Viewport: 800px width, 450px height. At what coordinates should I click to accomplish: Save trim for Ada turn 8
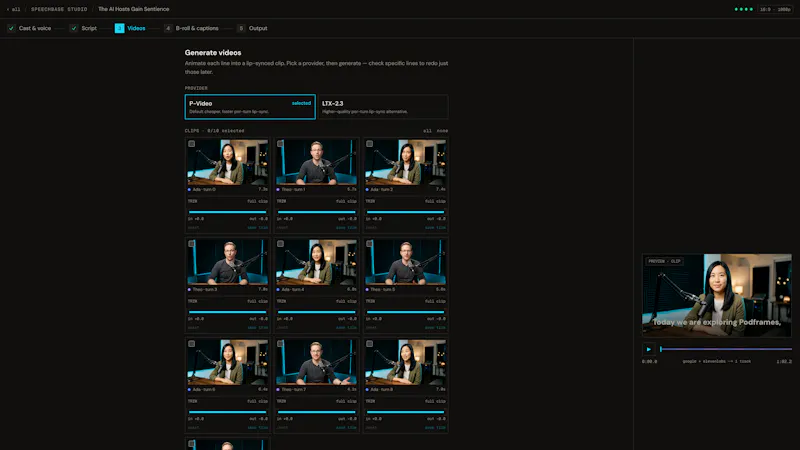(435, 428)
